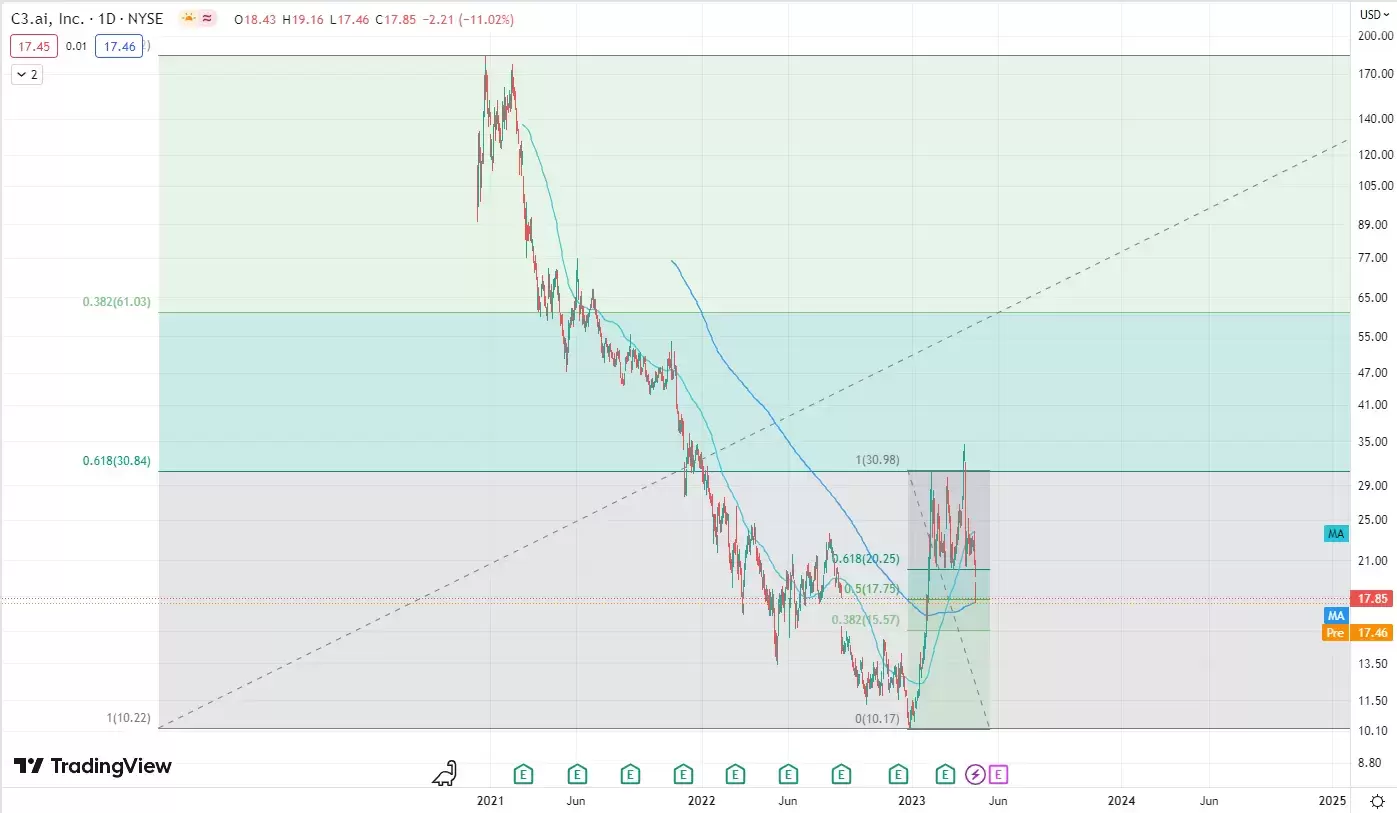Image resolution: width=1397 pixels, height=813 pixels.
Task: Click the open value O18.43
Action: pos(256,20)
